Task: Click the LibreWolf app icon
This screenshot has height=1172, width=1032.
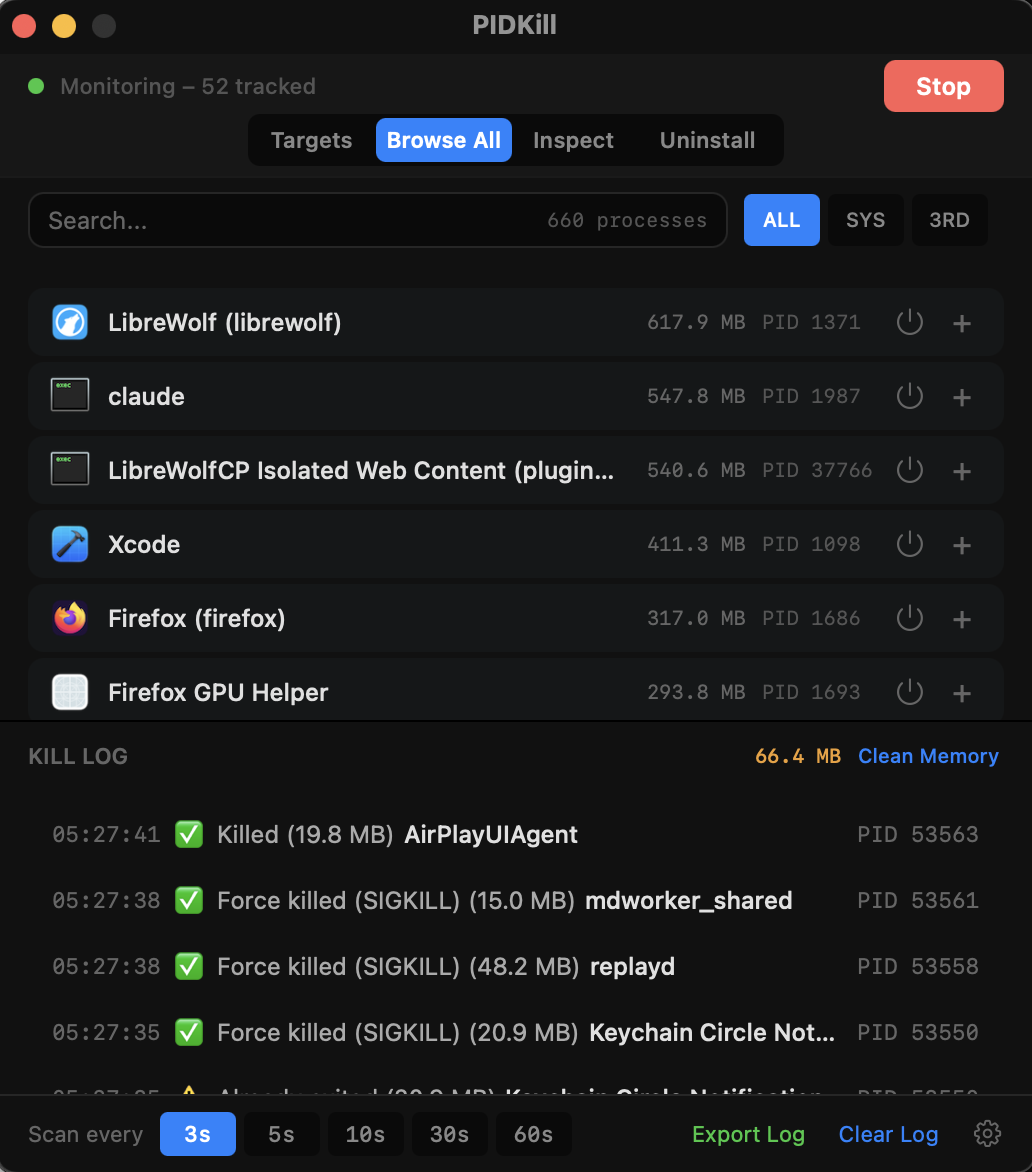Action: (x=69, y=322)
